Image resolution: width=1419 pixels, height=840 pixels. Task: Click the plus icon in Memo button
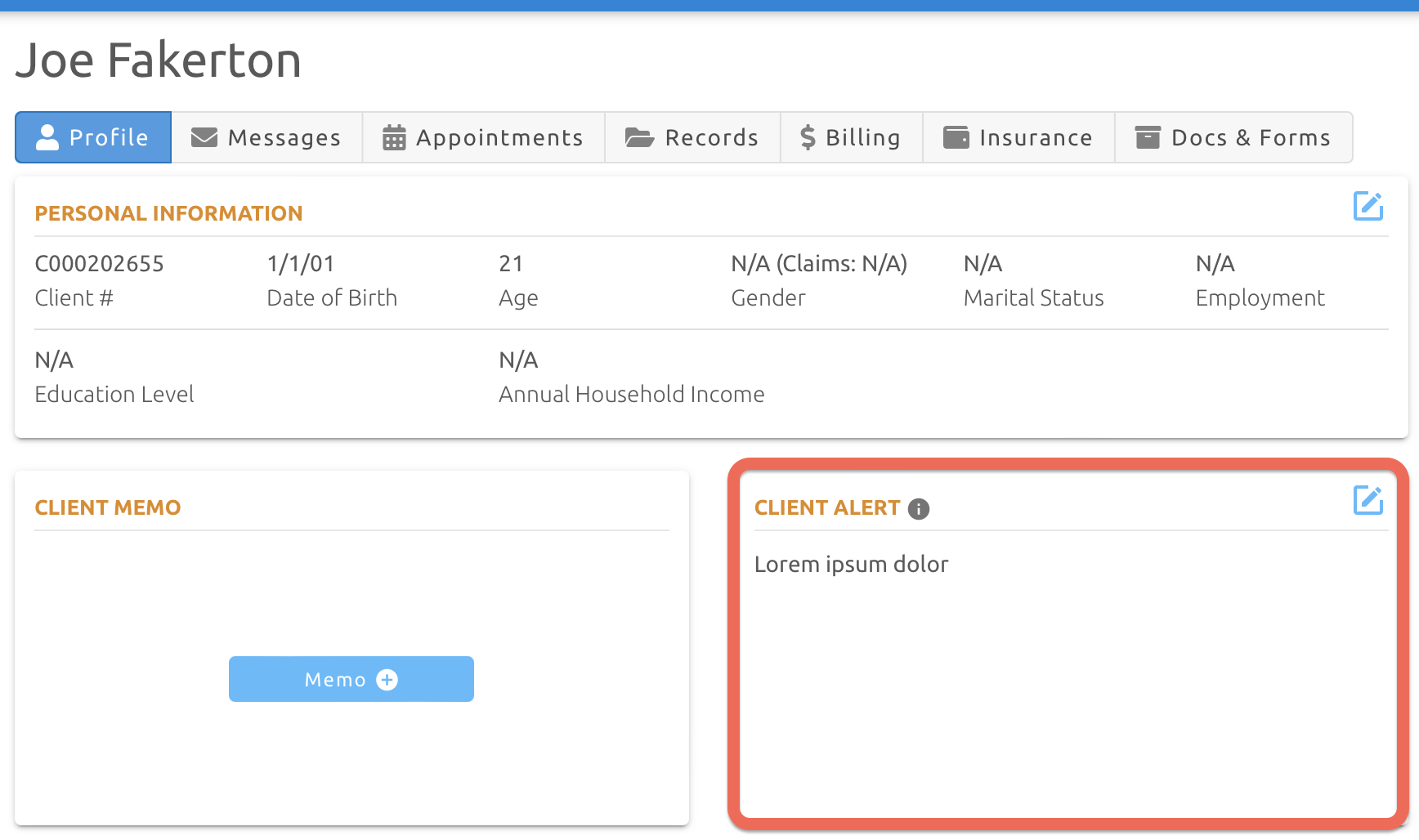point(386,679)
